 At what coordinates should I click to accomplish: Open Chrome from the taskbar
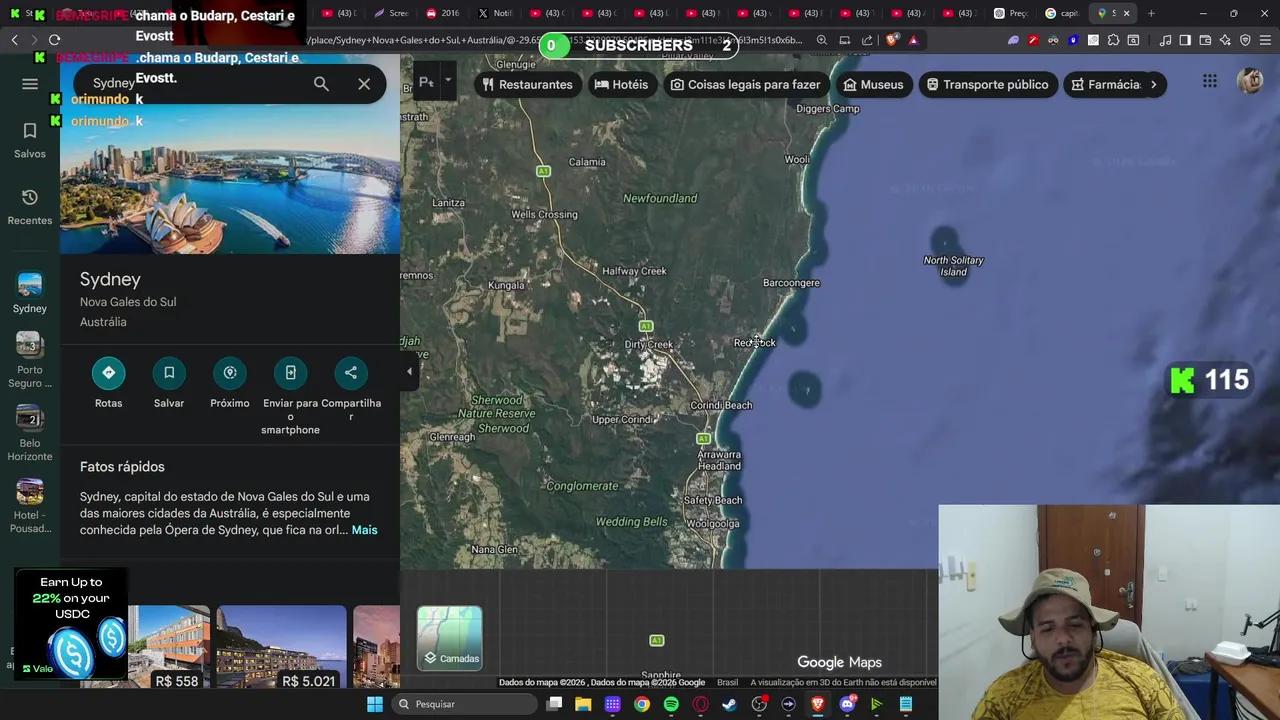tap(642, 704)
